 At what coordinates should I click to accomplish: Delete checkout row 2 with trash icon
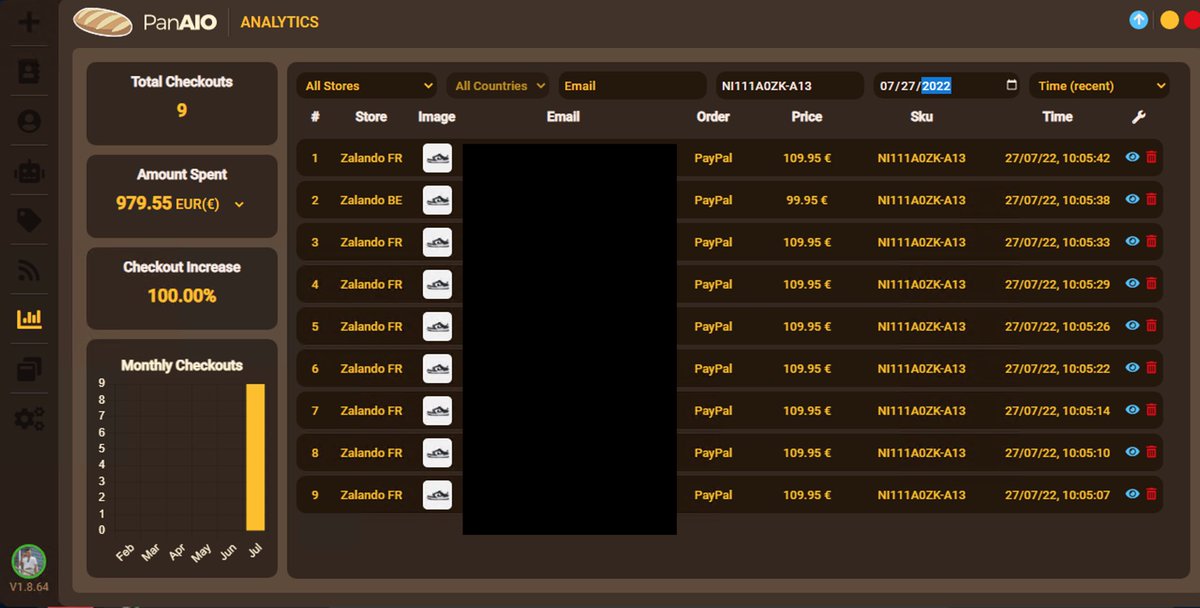tap(1151, 200)
